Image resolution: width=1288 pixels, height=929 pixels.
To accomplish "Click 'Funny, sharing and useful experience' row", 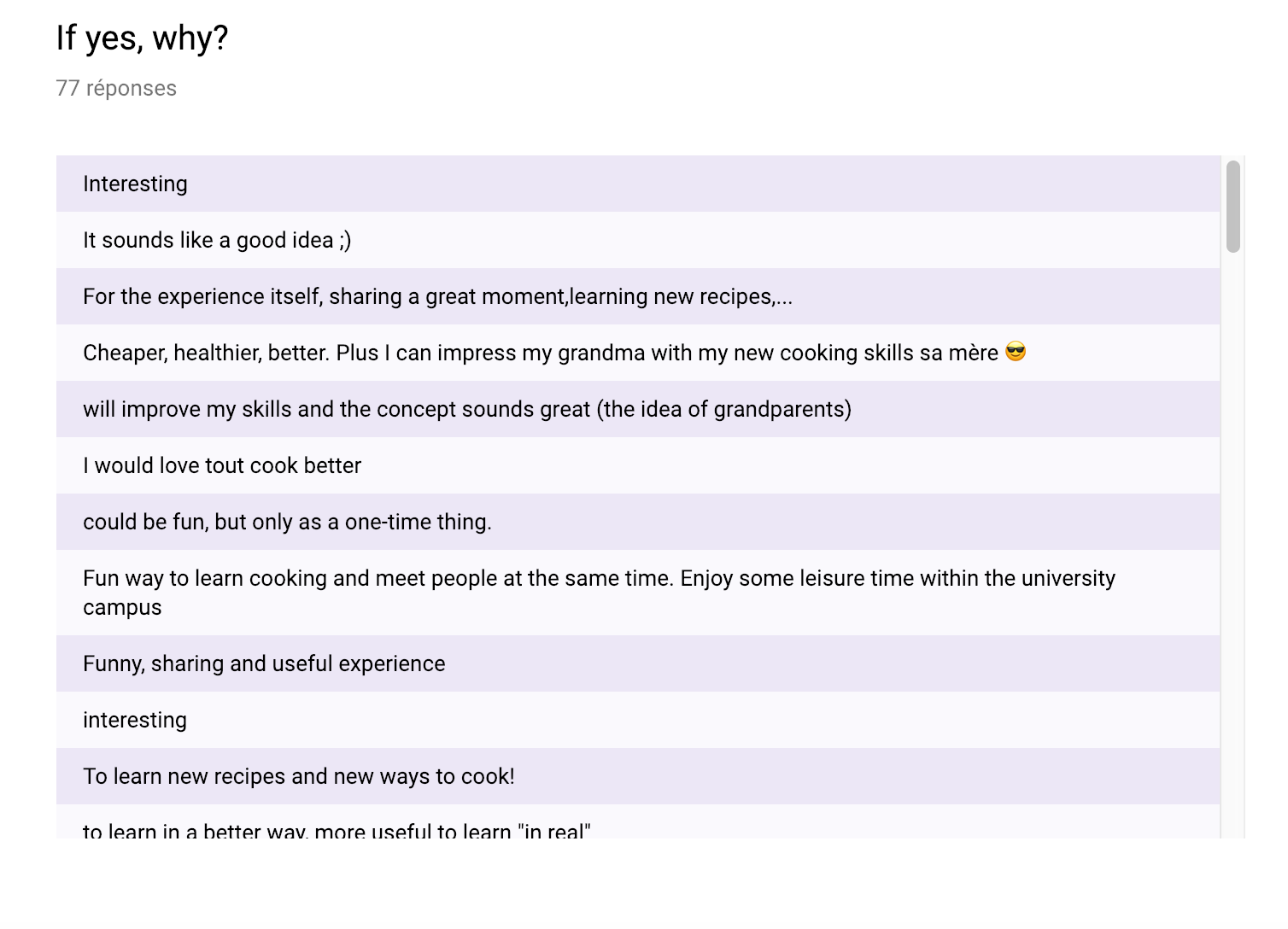I will 638,663.
